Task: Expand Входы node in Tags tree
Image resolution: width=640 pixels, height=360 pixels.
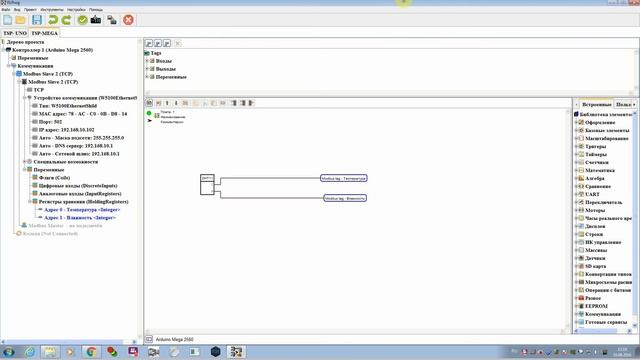Action: 147,61
